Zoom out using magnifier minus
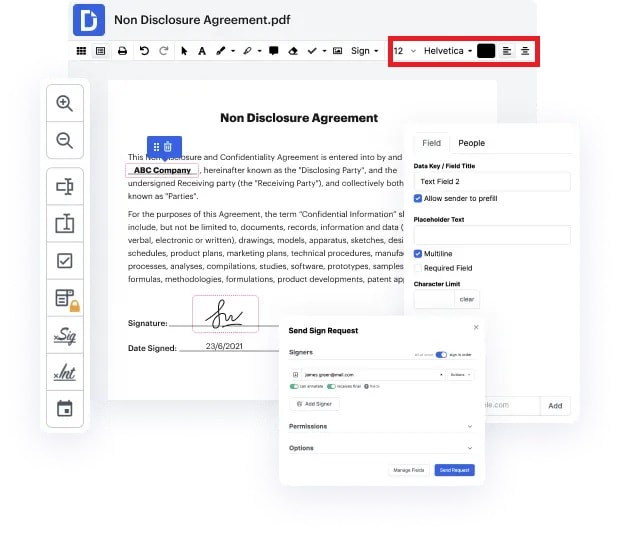620x534 pixels. (x=64, y=140)
